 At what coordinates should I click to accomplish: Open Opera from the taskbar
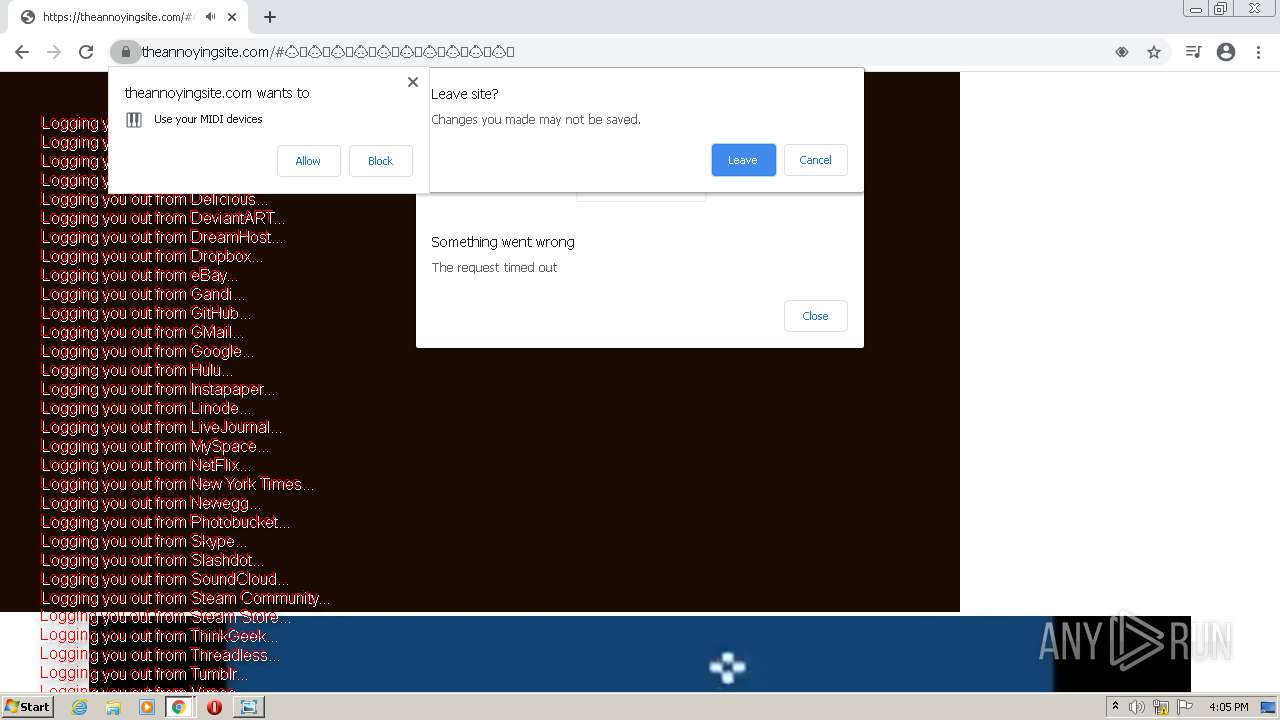[214, 707]
